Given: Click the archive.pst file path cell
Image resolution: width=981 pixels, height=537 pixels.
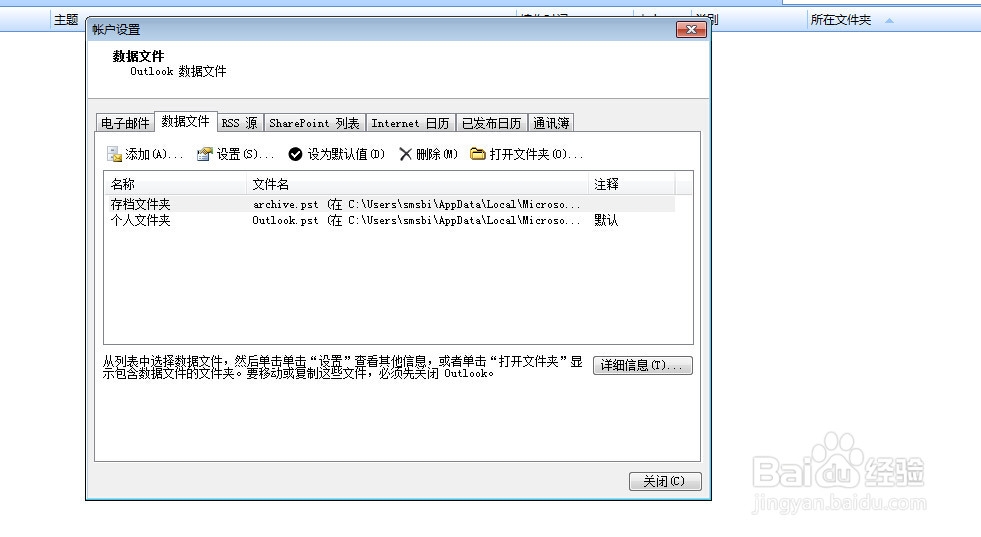Looking at the screenshot, I should click(x=416, y=204).
